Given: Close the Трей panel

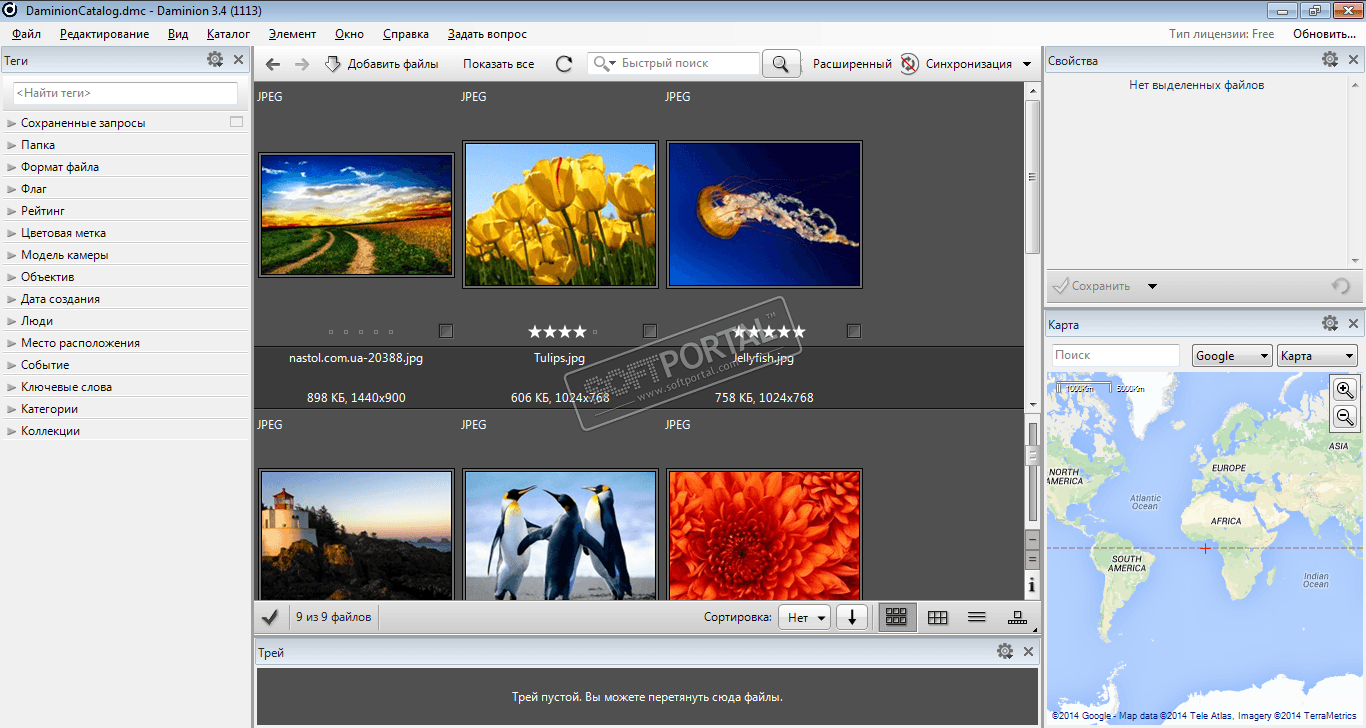Looking at the screenshot, I should (1028, 652).
